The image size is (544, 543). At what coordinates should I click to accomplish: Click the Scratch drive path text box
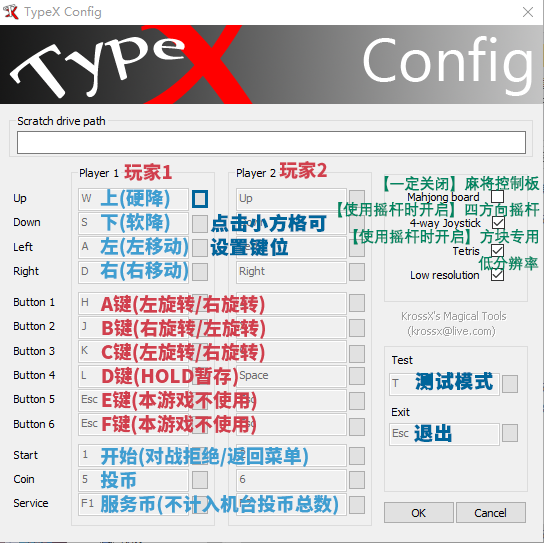(271, 142)
